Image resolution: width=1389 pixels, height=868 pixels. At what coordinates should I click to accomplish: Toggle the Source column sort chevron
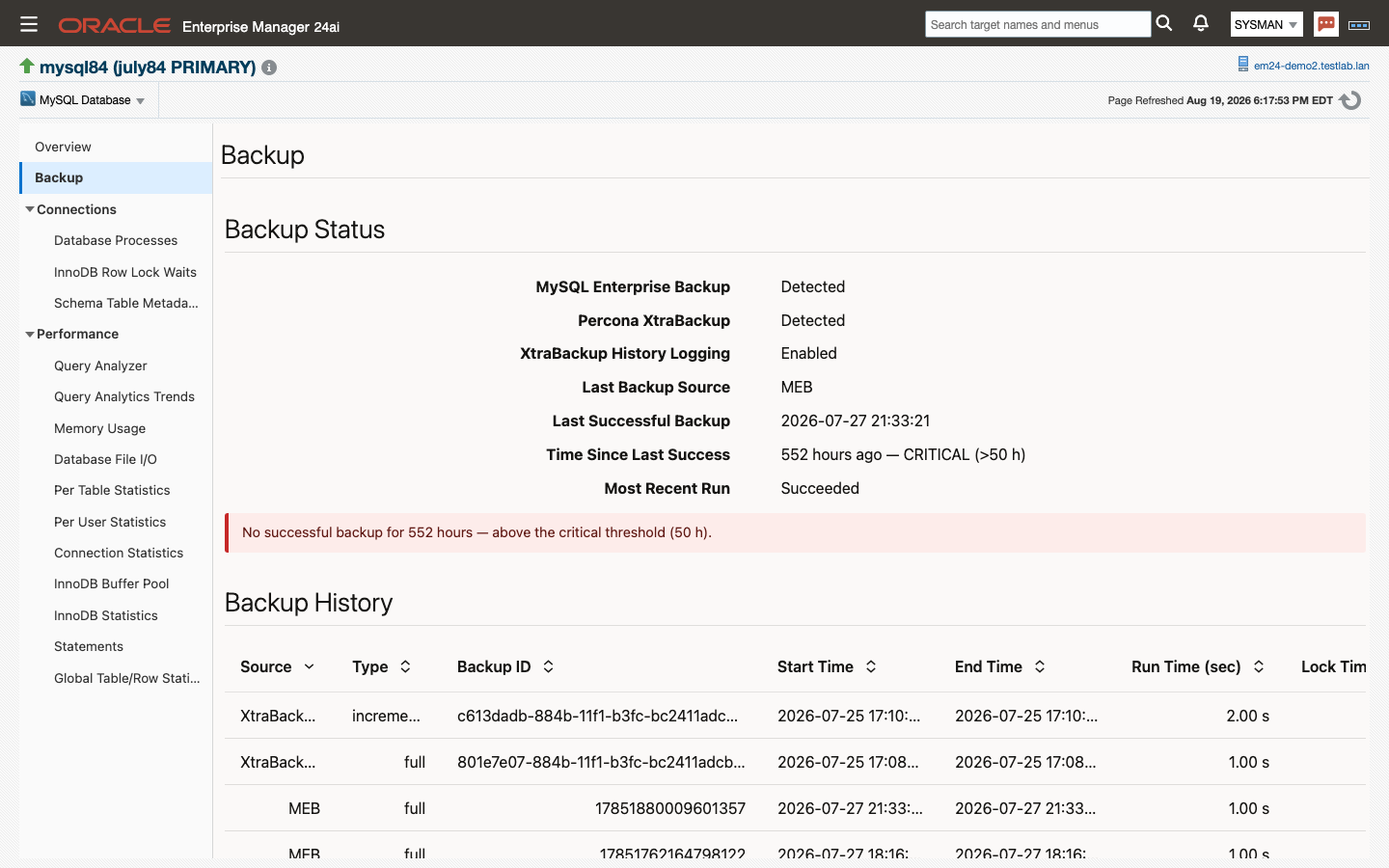tap(309, 666)
